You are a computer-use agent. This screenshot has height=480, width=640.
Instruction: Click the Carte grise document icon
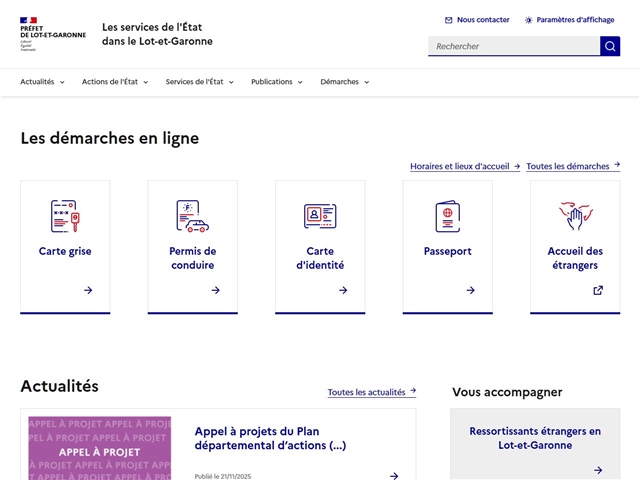click(x=65, y=216)
